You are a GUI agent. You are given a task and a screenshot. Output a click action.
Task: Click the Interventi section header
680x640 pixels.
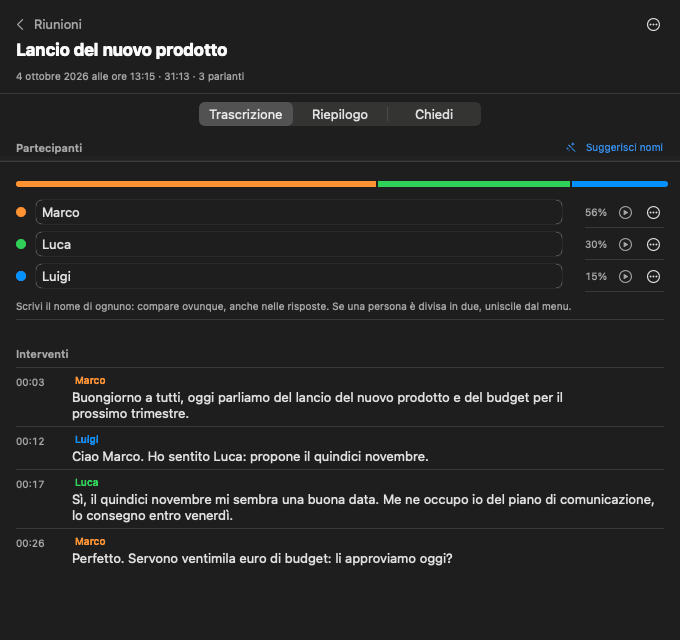[x=42, y=354]
